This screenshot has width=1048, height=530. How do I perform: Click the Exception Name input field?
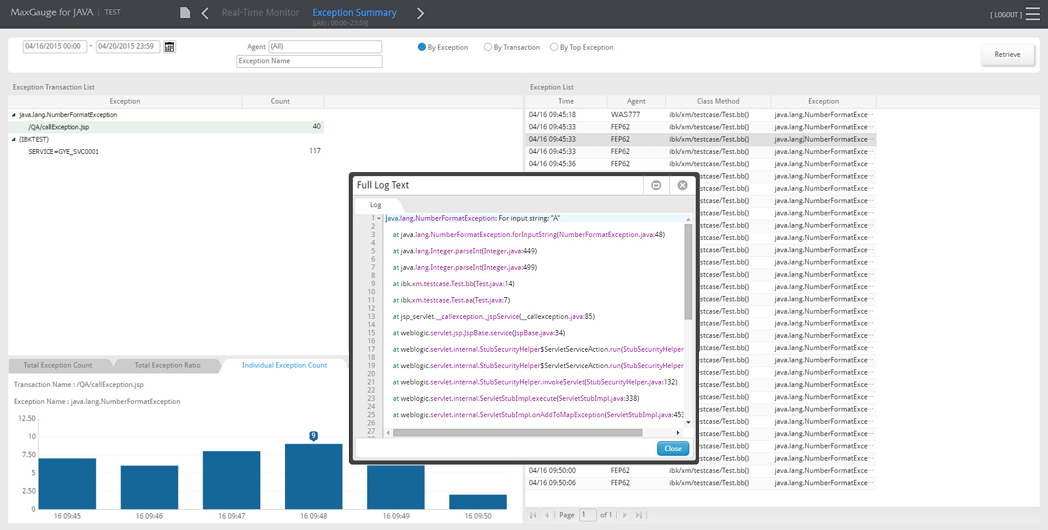coord(309,61)
